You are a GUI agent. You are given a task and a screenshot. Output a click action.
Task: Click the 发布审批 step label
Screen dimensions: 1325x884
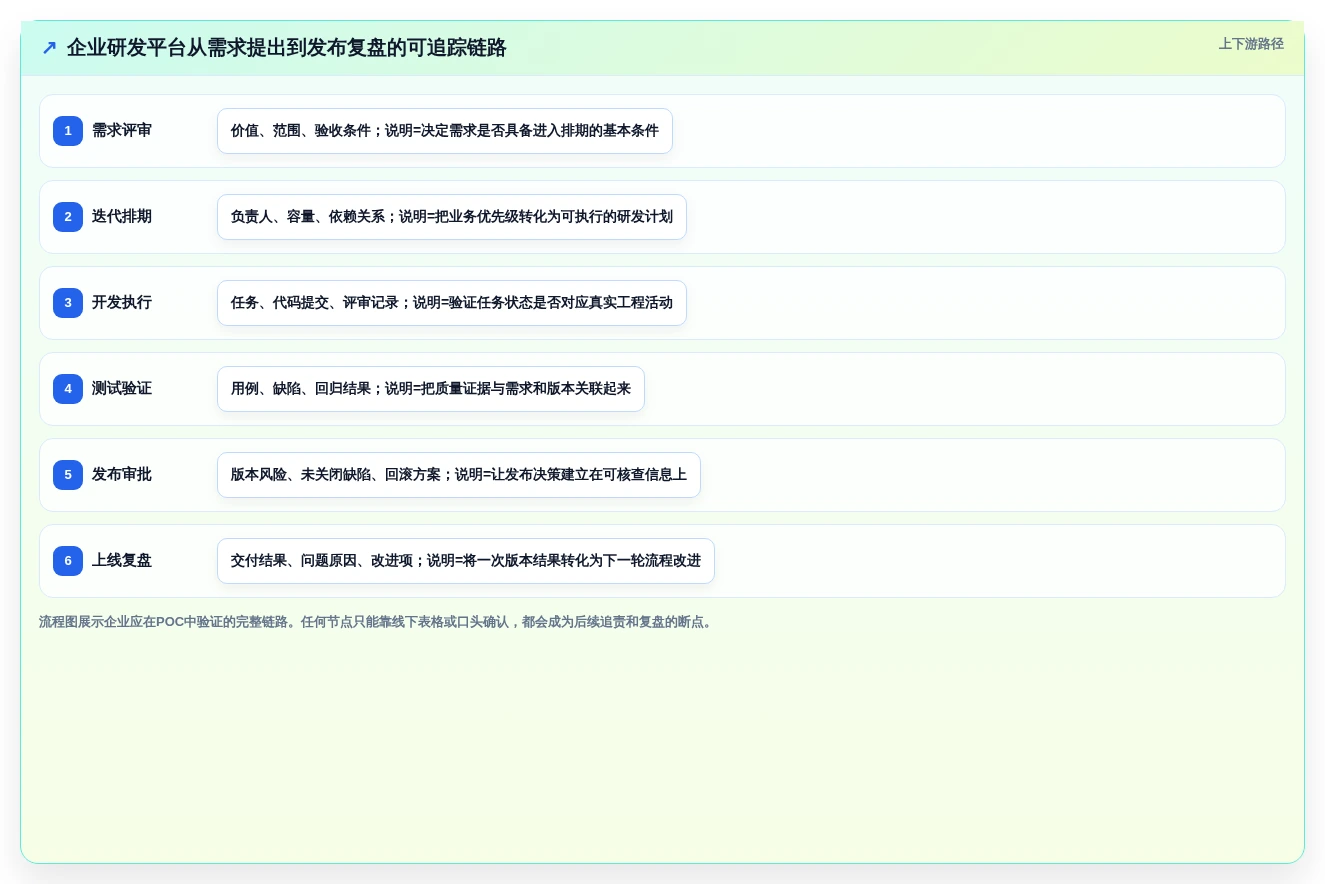click(x=122, y=475)
